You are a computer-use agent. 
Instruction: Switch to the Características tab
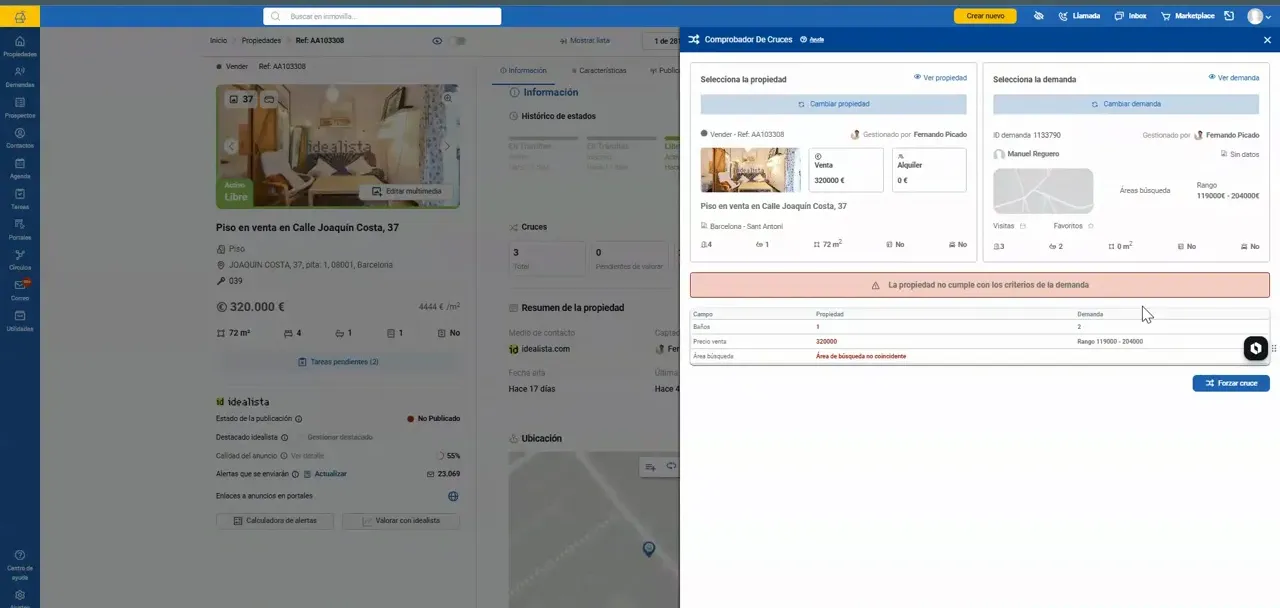599,71
